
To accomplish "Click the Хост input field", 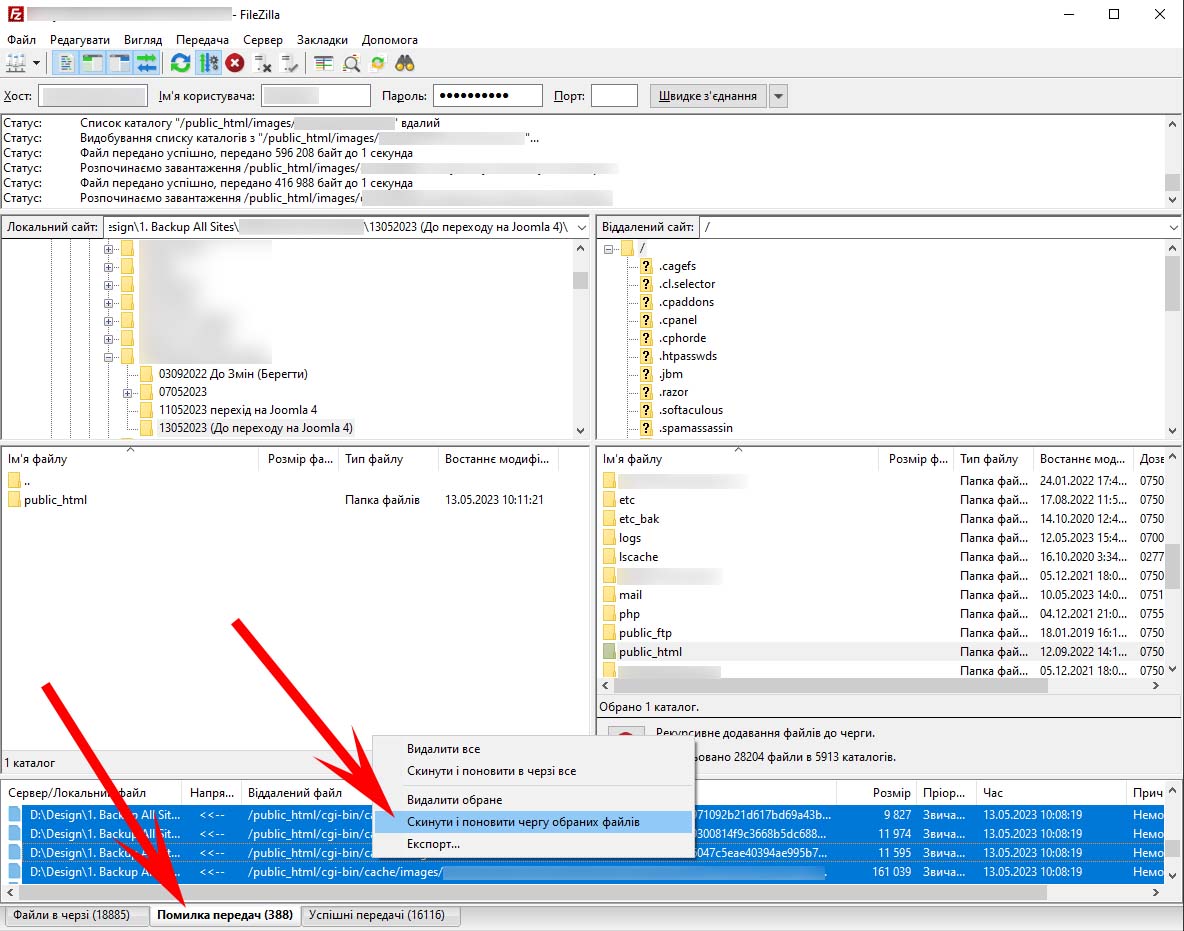I will tap(93, 96).
